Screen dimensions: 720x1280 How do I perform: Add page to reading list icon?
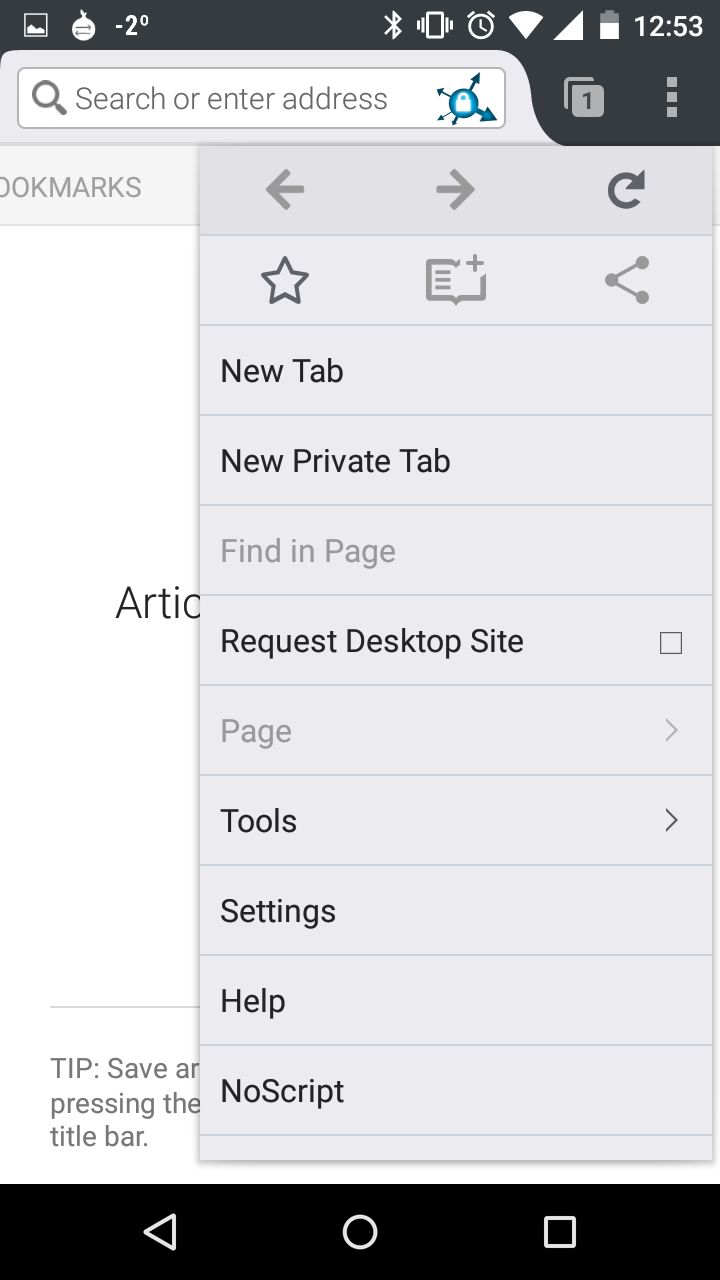[x=456, y=280]
